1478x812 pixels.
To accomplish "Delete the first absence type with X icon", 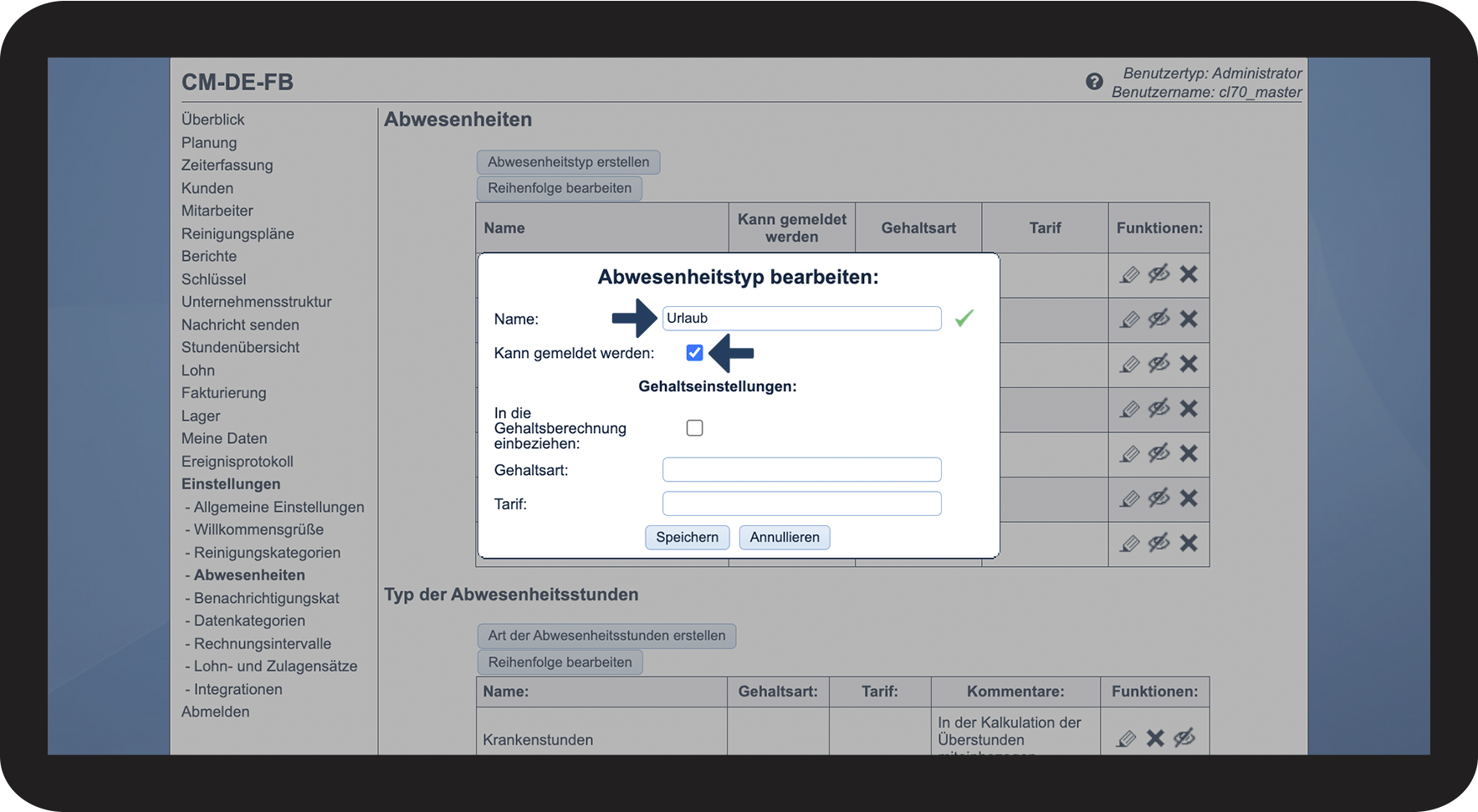I will coord(1189,274).
